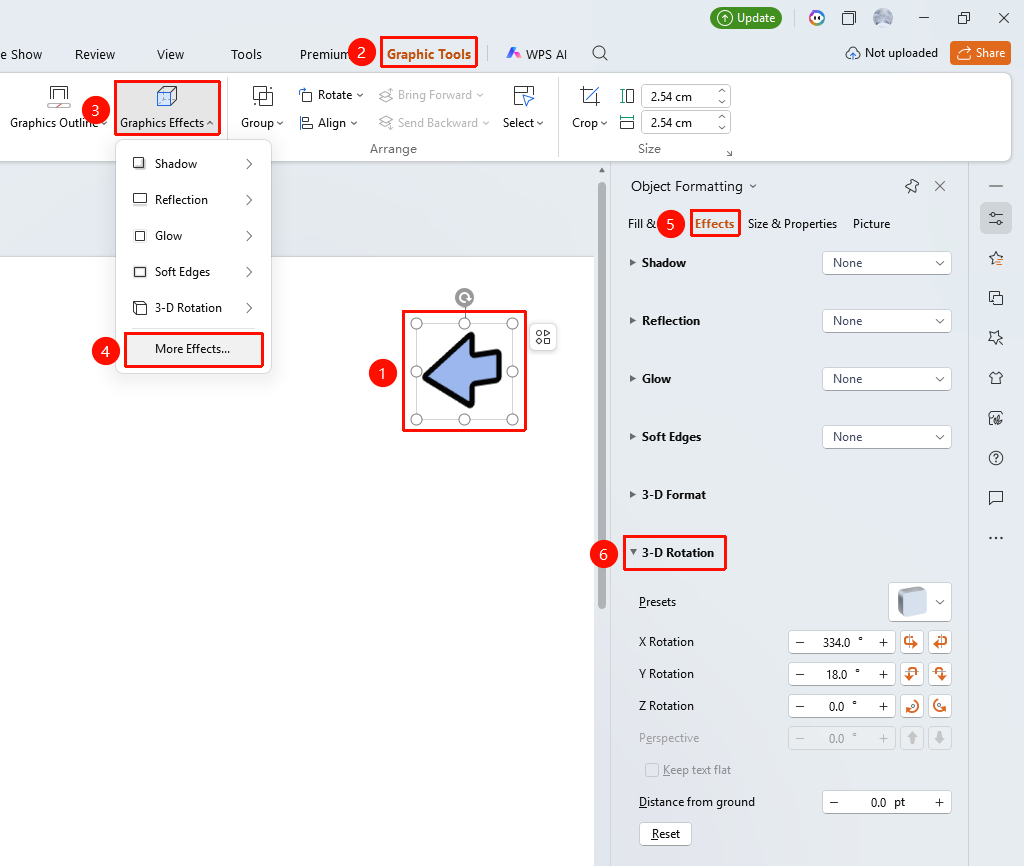Click the X Rotation value field

pyautogui.click(x=841, y=642)
